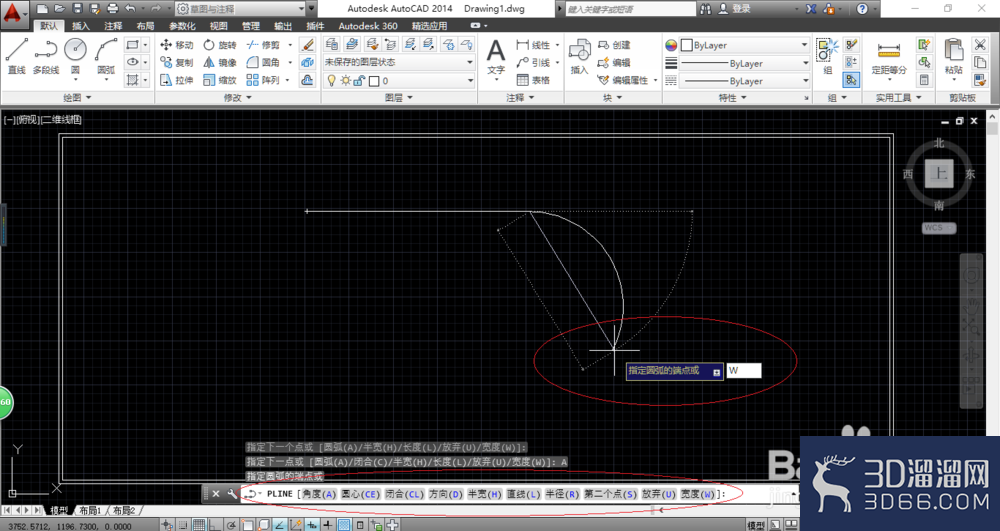
Task: Click the Save icon in quick access toolbar
Action: point(77,8)
